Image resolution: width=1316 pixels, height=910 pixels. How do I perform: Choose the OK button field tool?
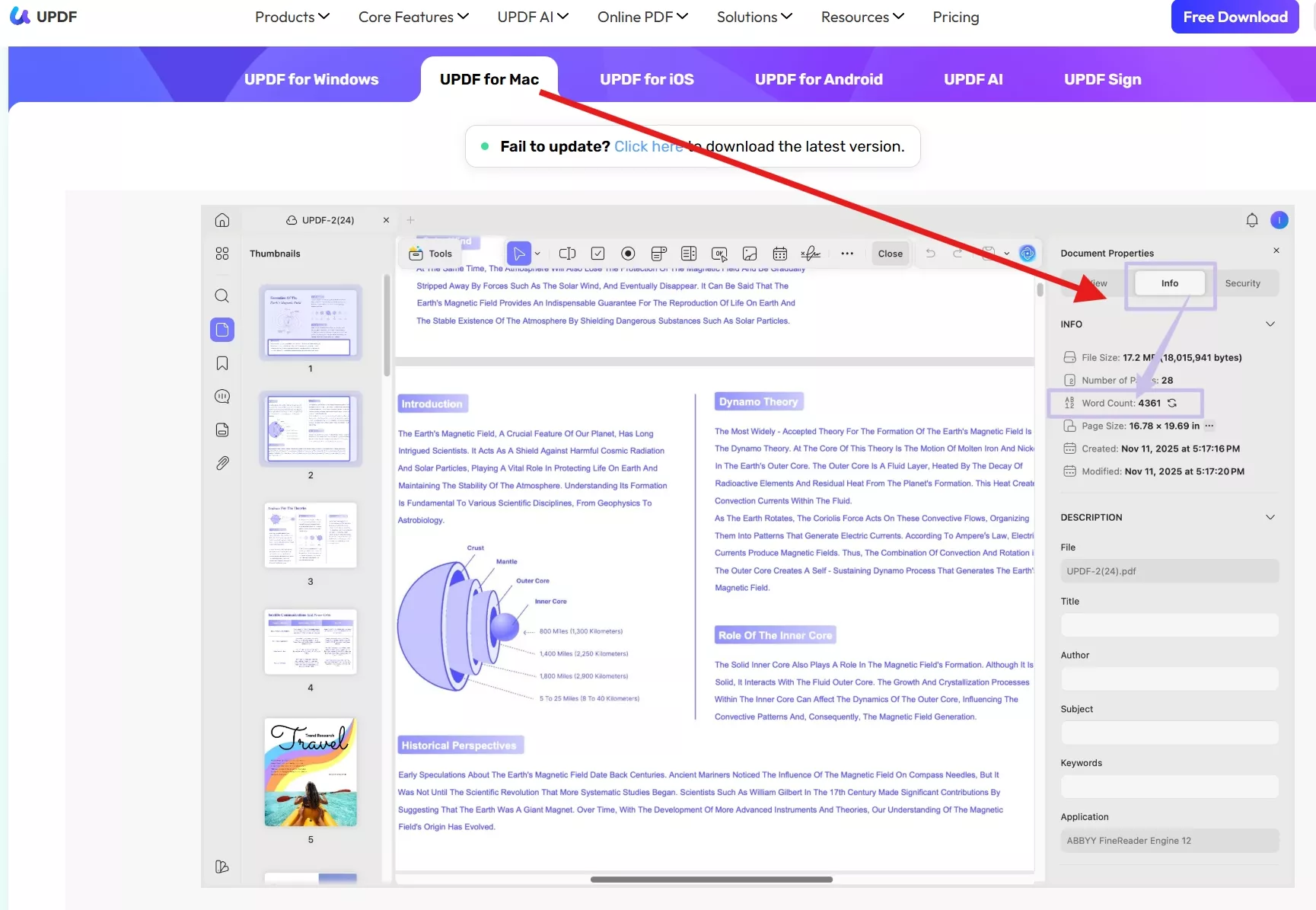click(x=719, y=254)
